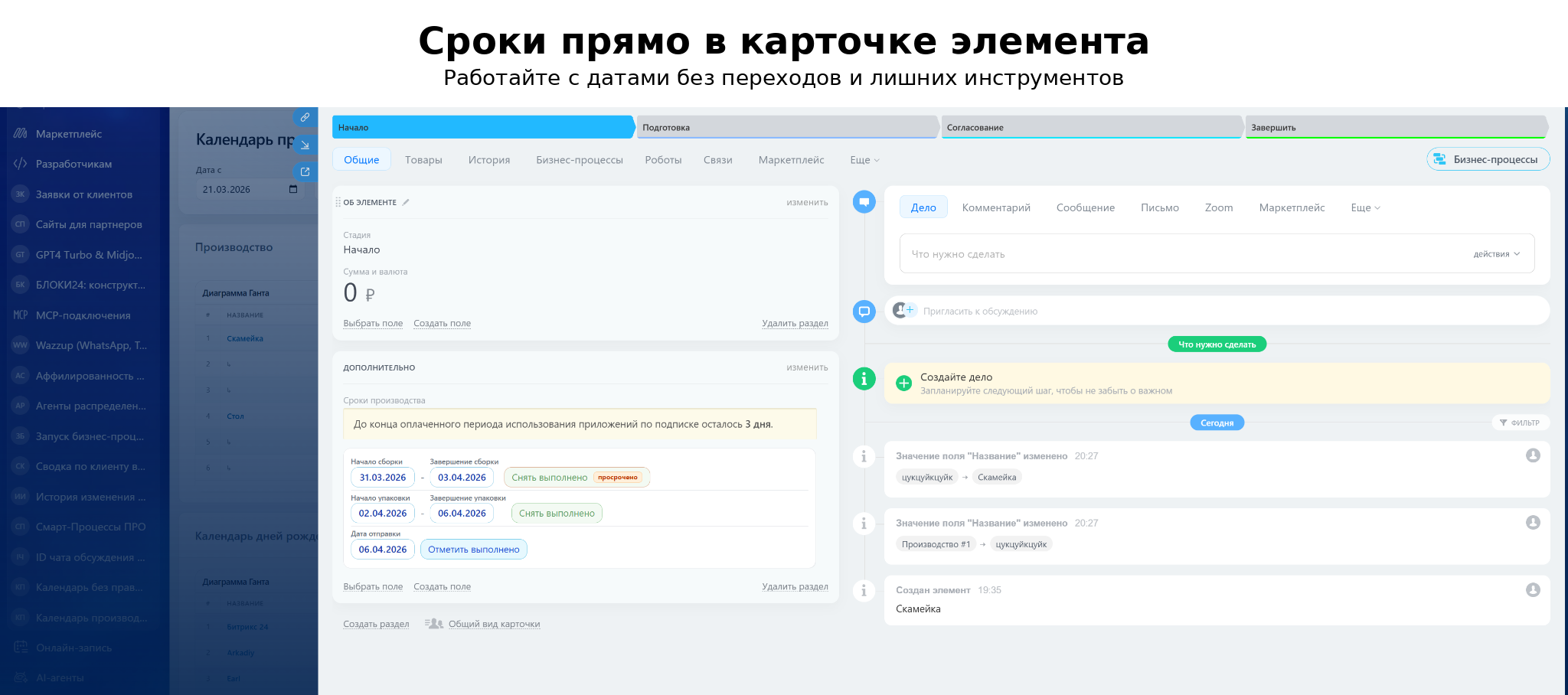Toggle Отметить выполнено for Дата отправки
1568x695 pixels.
click(473, 550)
